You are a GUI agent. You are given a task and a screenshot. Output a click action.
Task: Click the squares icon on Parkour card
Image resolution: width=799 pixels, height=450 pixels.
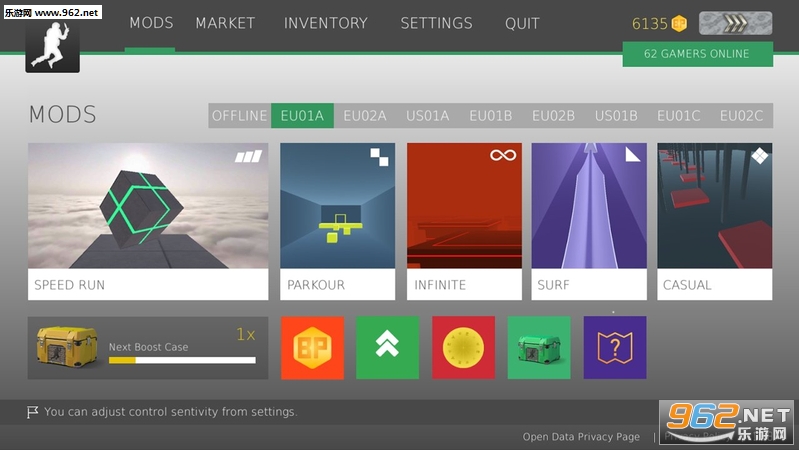379,157
